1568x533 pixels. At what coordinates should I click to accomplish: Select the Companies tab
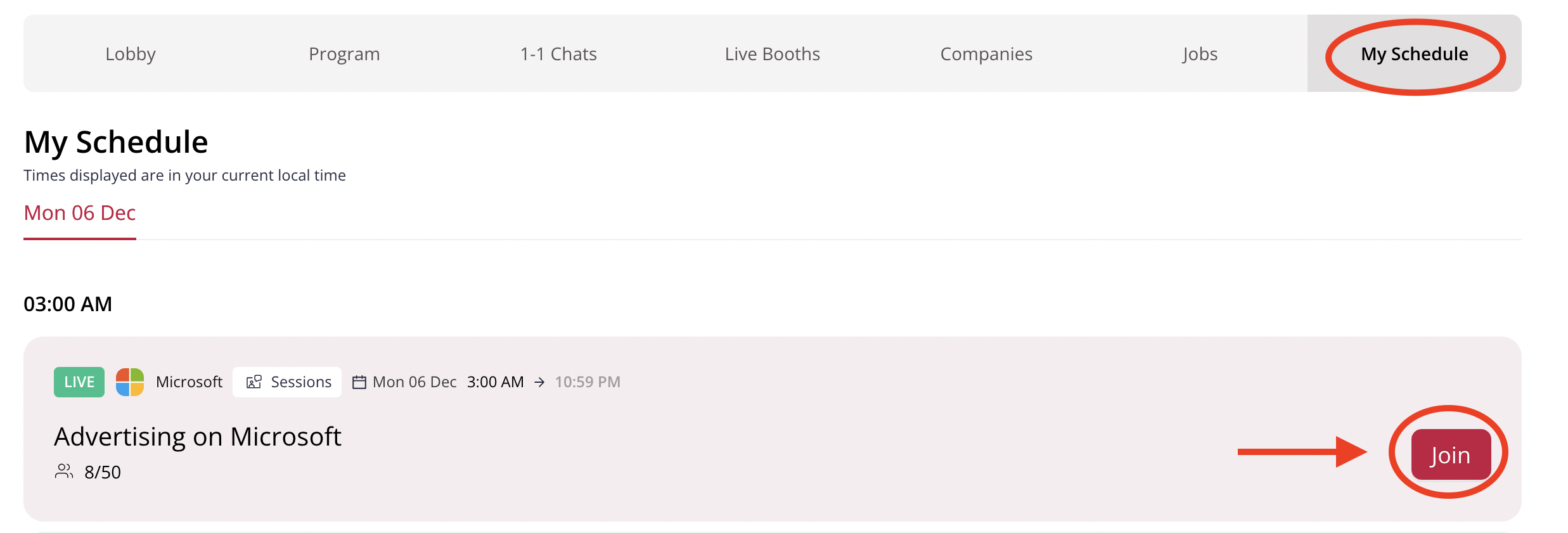pyautogui.click(x=986, y=54)
